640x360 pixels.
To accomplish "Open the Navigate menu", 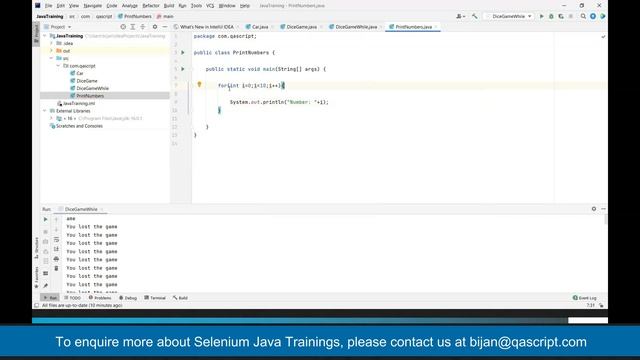I will click(x=93, y=6).
